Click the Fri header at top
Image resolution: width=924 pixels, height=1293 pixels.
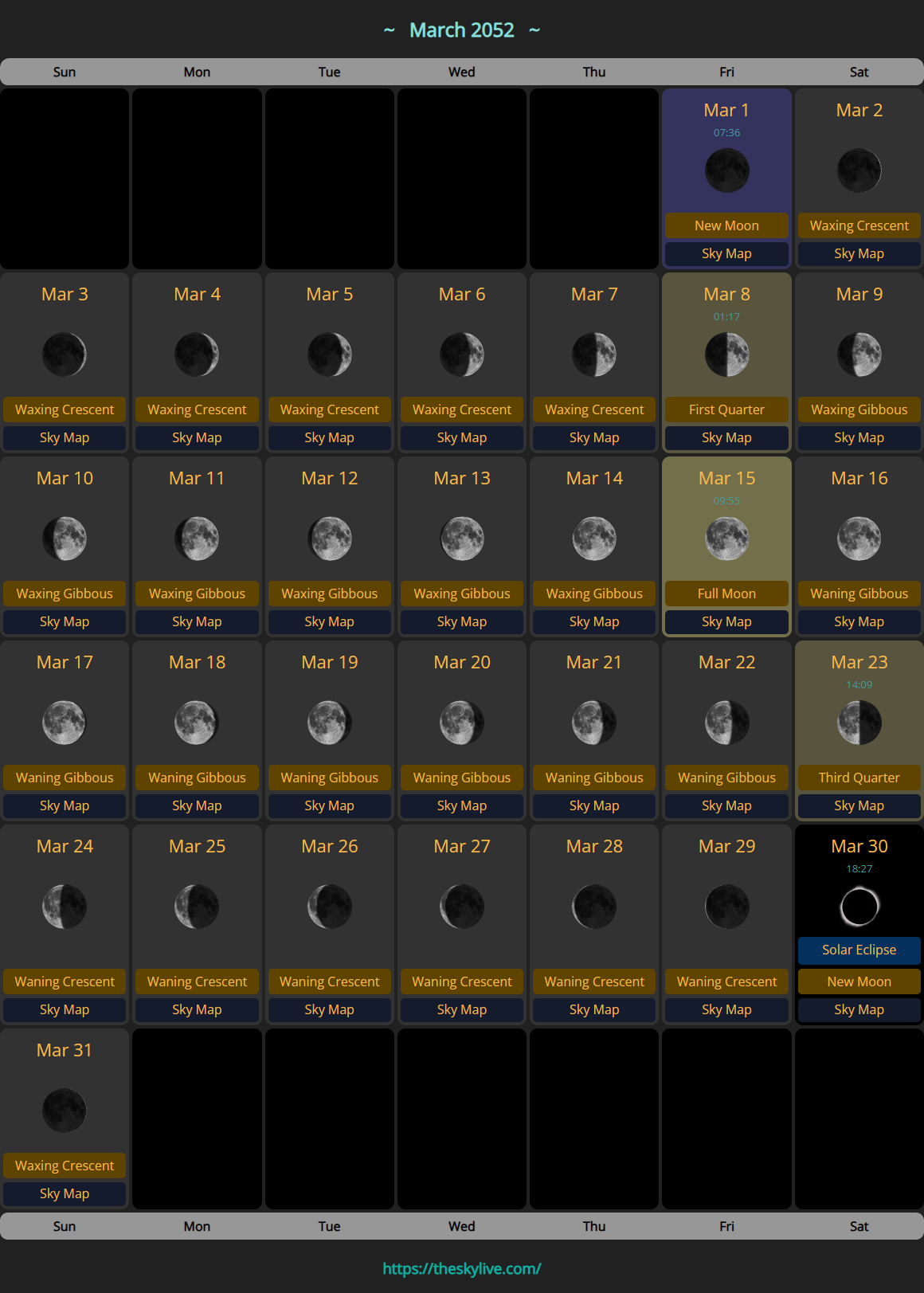[726, 72]
